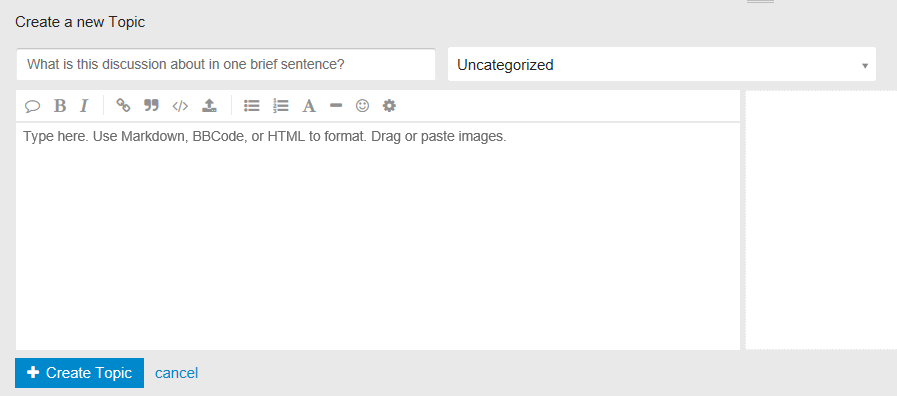Apply heading style with the A icon

tap(309, 106)
